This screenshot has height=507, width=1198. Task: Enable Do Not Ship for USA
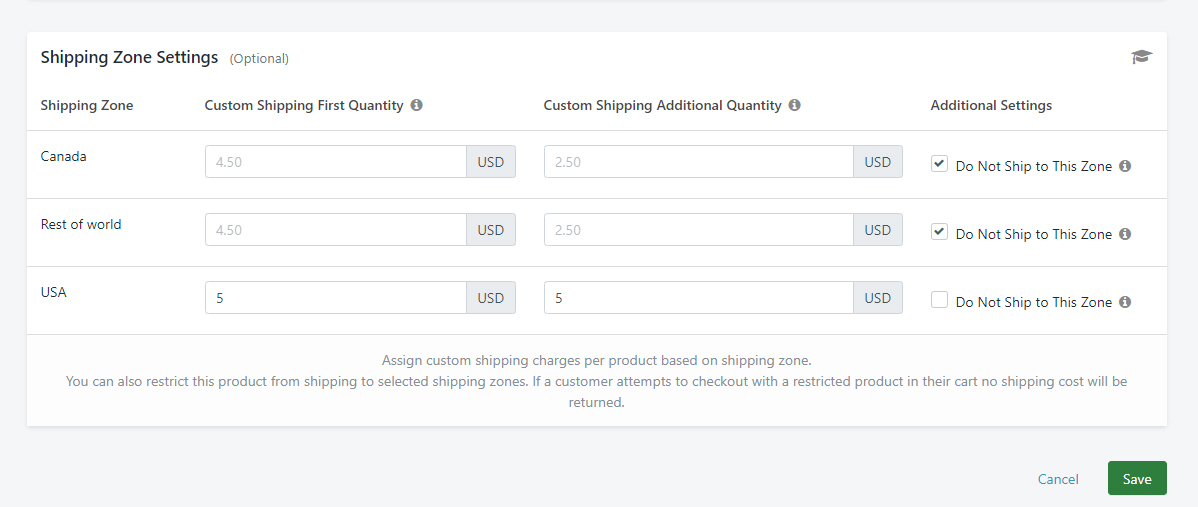pos(939,299)
